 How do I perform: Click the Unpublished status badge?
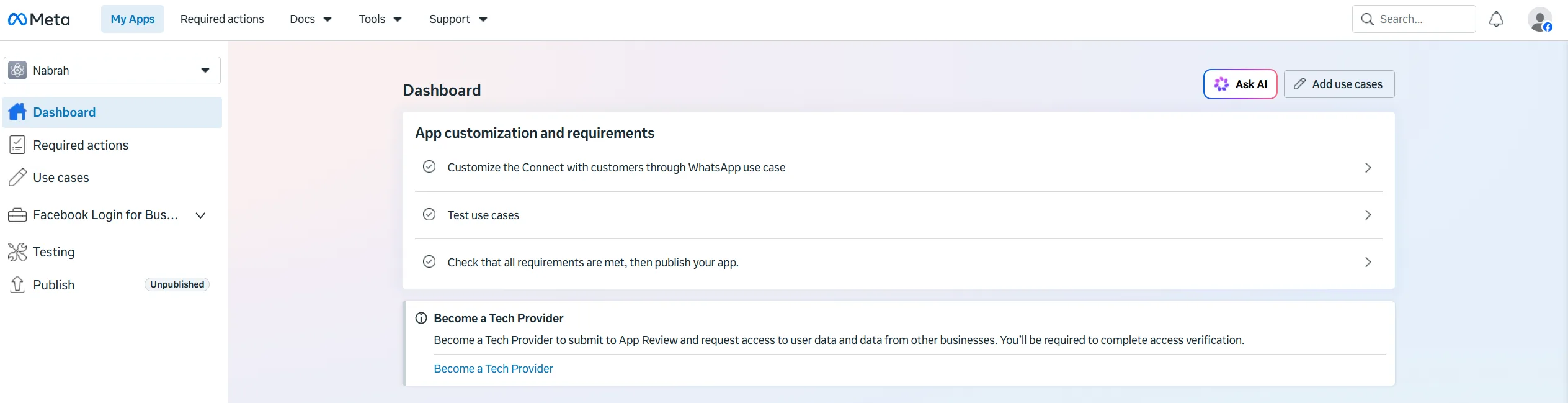(x=177, y=284)
